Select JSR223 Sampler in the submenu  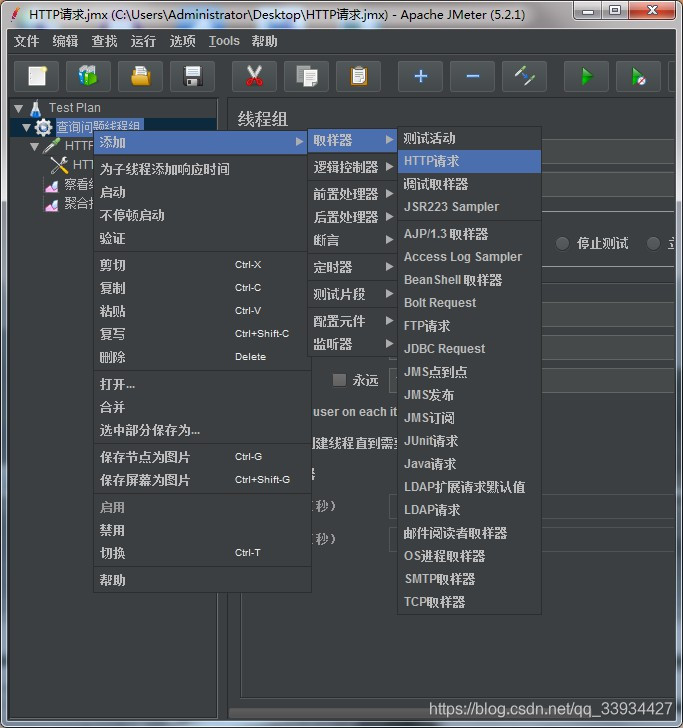pos(469,207)
